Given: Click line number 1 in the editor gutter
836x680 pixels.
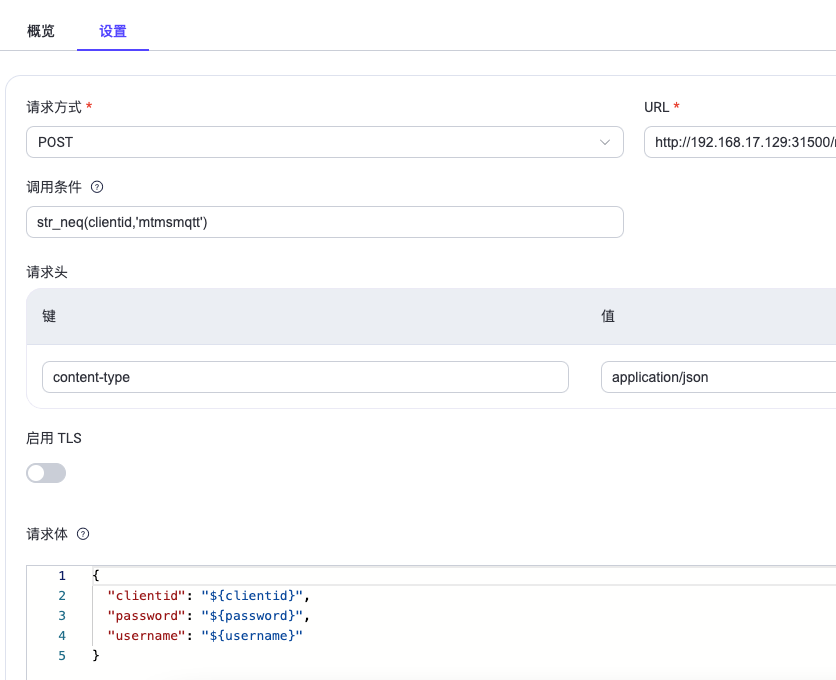Looking at the screenshot, I should click(62, 576).
